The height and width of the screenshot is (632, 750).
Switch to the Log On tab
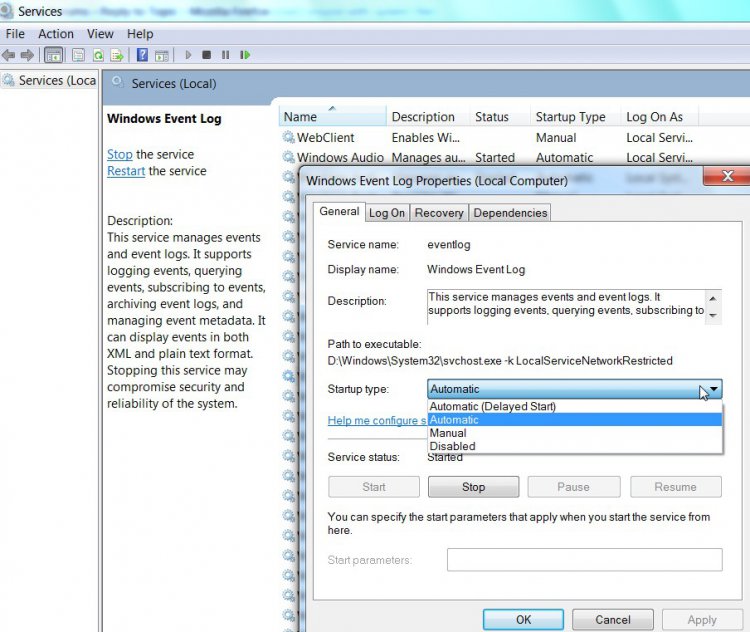tap(386, 213)
